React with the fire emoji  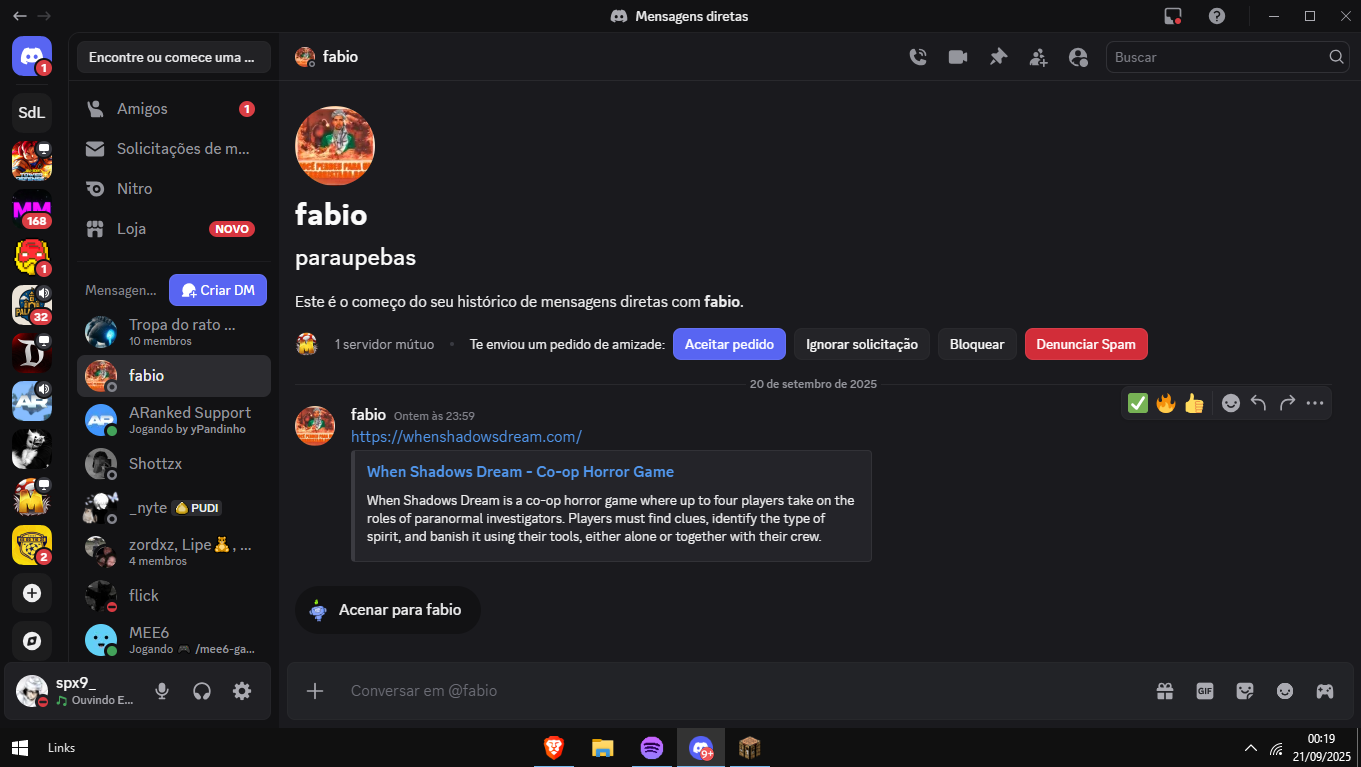pos(1166,403)
